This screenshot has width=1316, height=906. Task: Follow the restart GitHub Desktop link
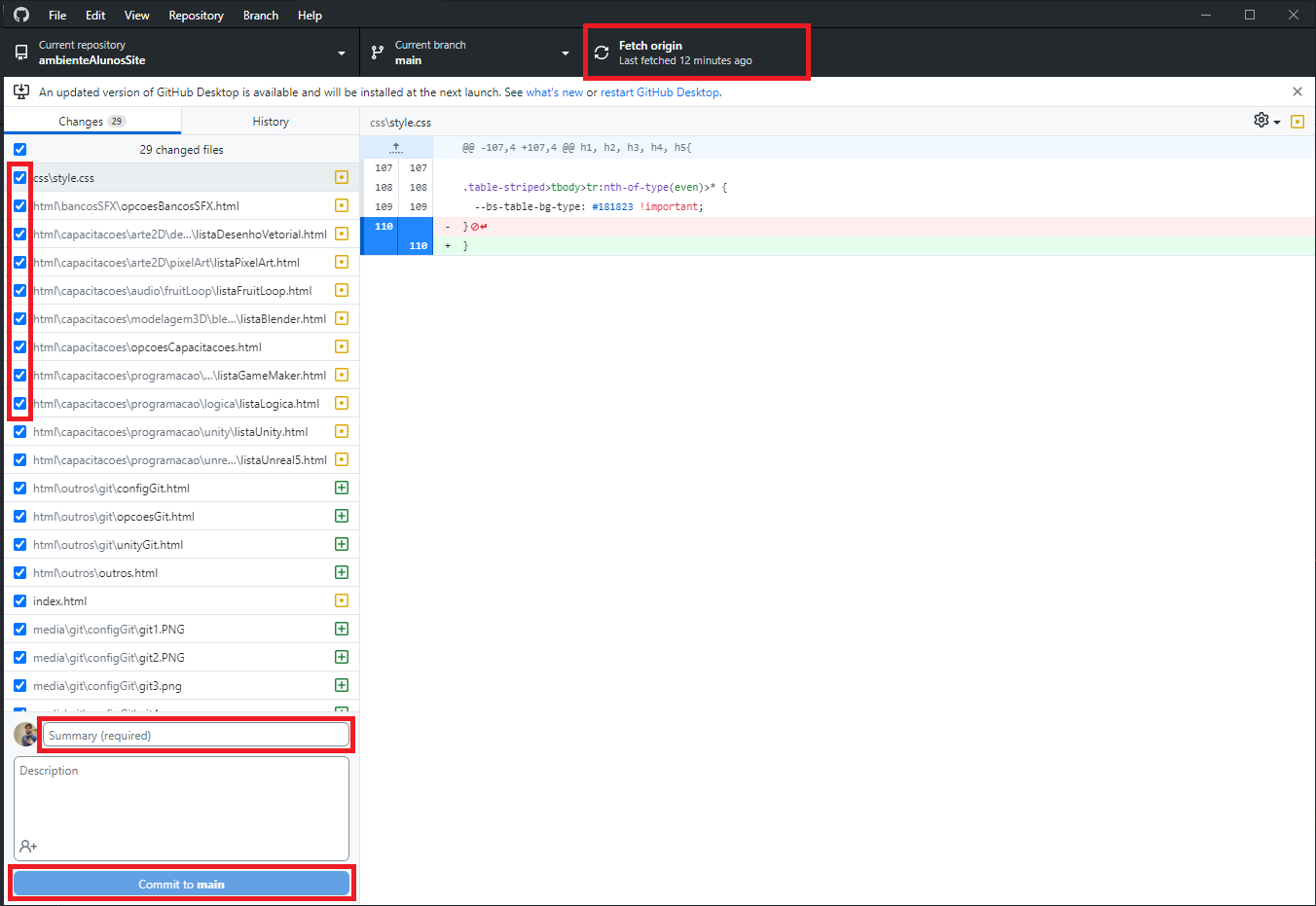point(660,92)
